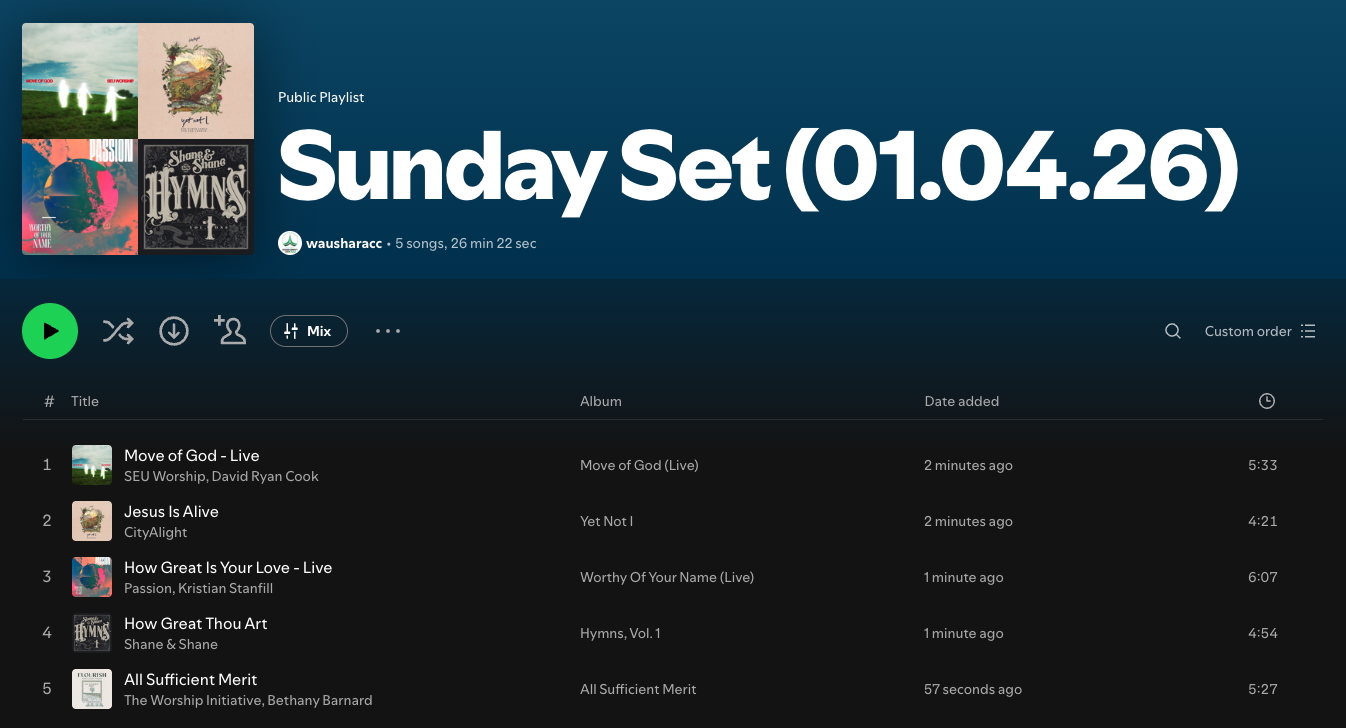Sort by the Date added column header
This screenshot has height=728, width=1346.
961,401
